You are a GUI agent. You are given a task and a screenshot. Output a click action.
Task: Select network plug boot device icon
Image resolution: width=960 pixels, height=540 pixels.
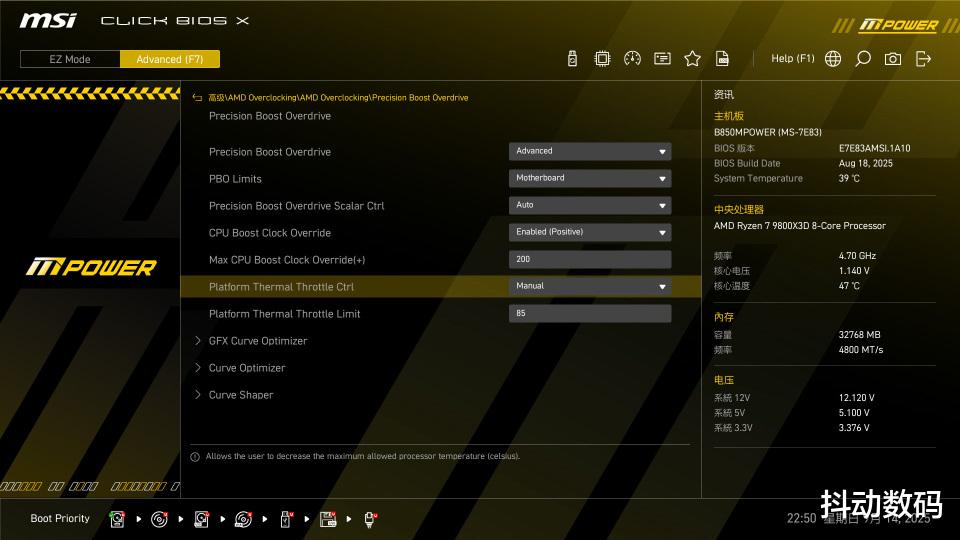[370, 519]
